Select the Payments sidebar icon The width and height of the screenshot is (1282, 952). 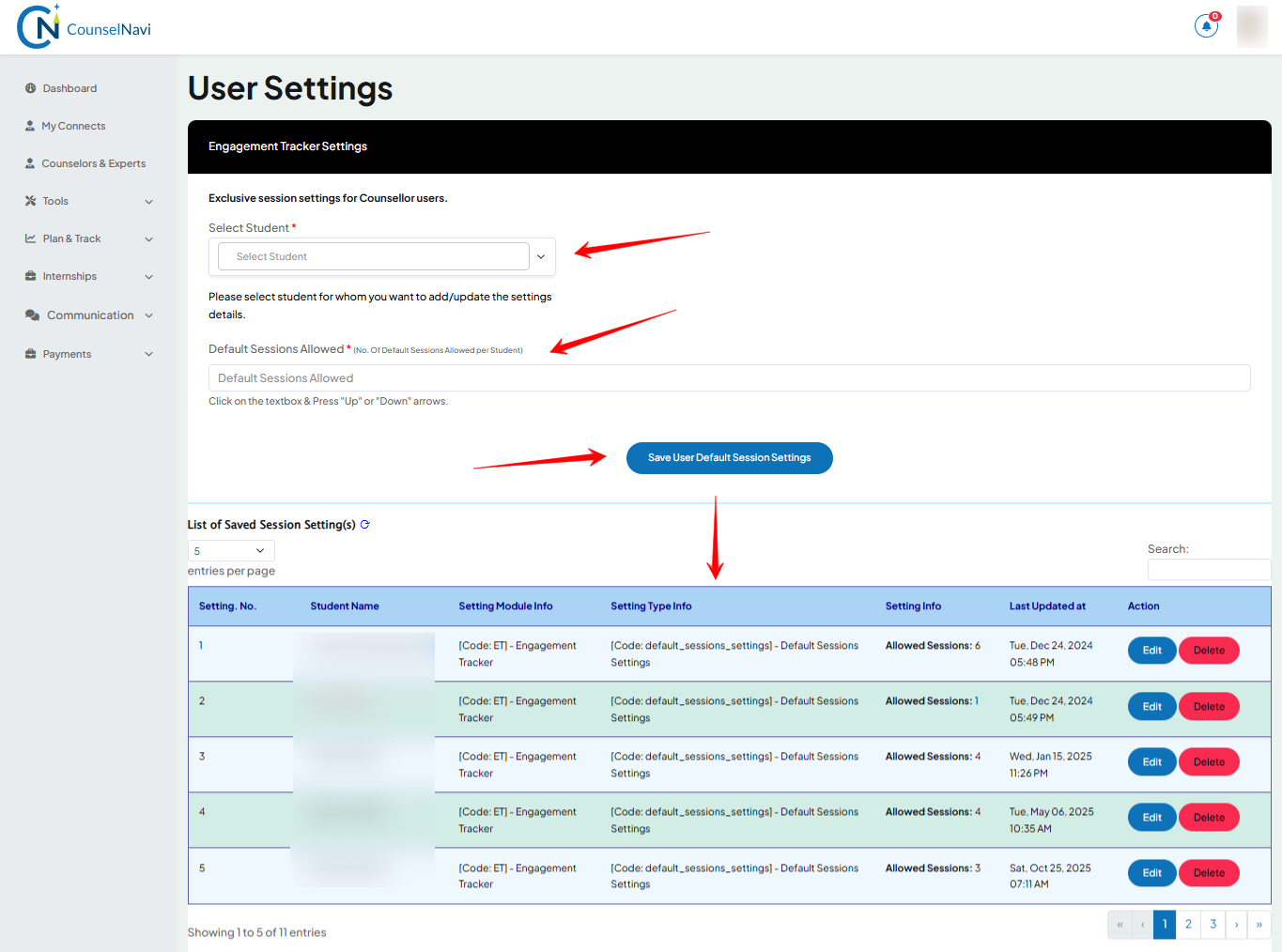point(29,353)
